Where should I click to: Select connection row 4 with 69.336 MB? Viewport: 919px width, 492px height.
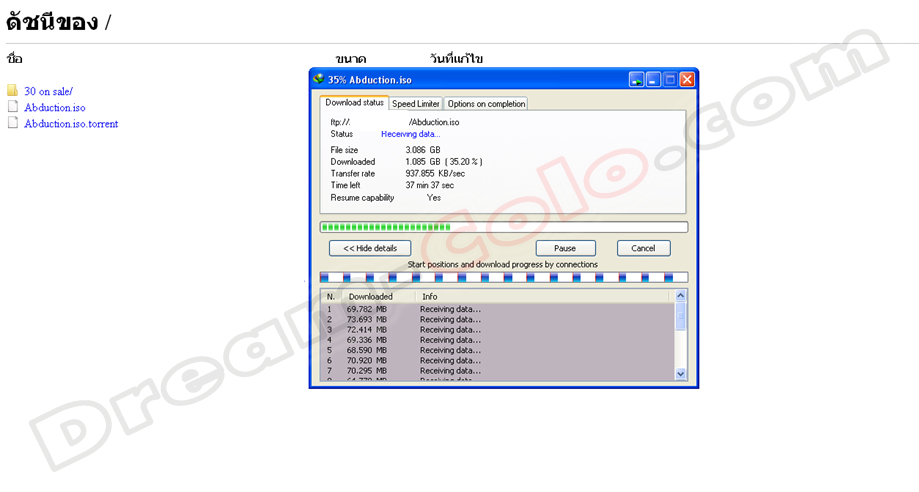click(498, 340)
